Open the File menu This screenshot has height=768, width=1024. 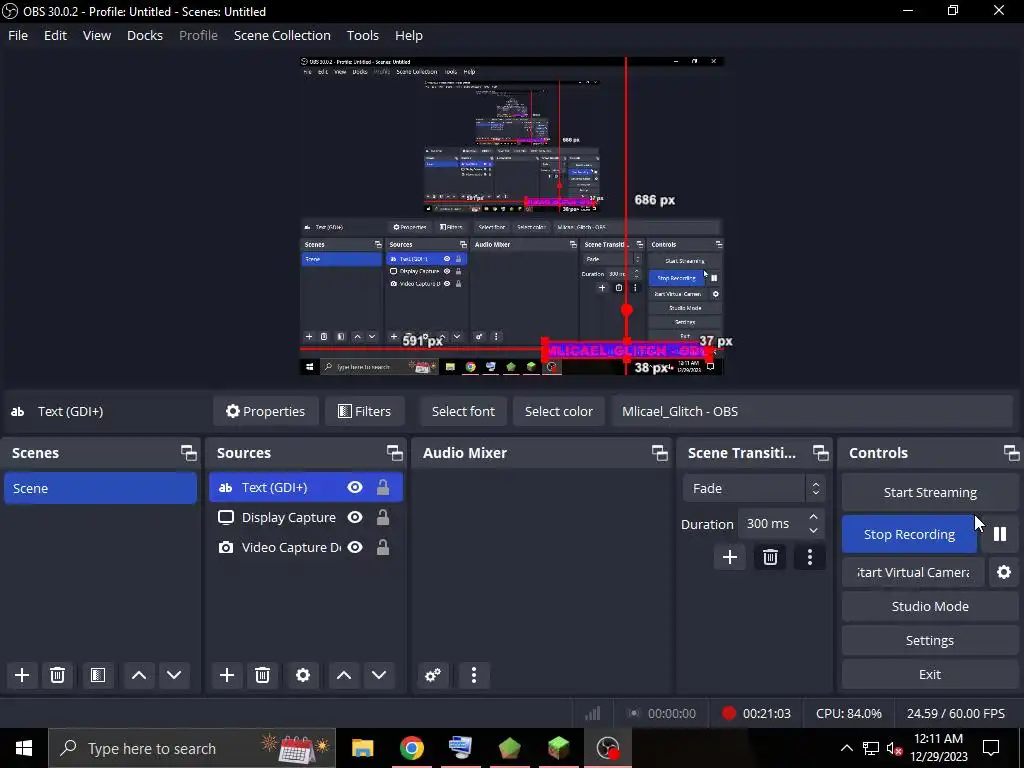(18, 35)
